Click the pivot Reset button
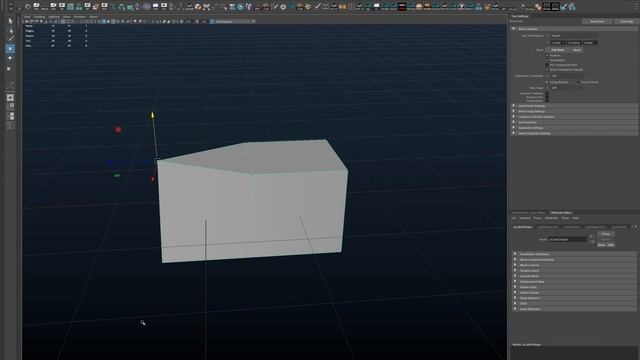Image resolution: width=640 pixels, height=360 pixels. coord(577,50)
